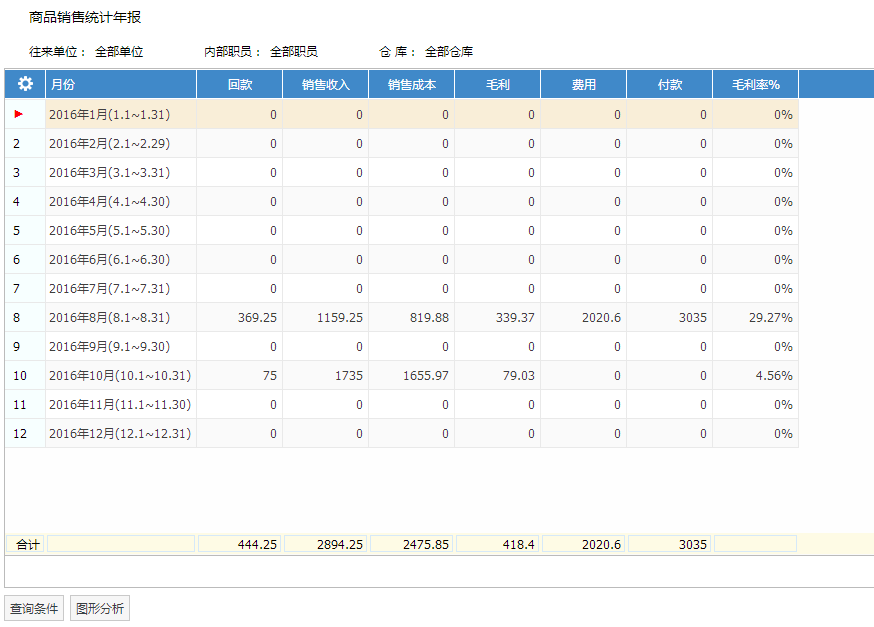
Task: Click the August 费用 value 2020.6
Action: pos(601,318)
